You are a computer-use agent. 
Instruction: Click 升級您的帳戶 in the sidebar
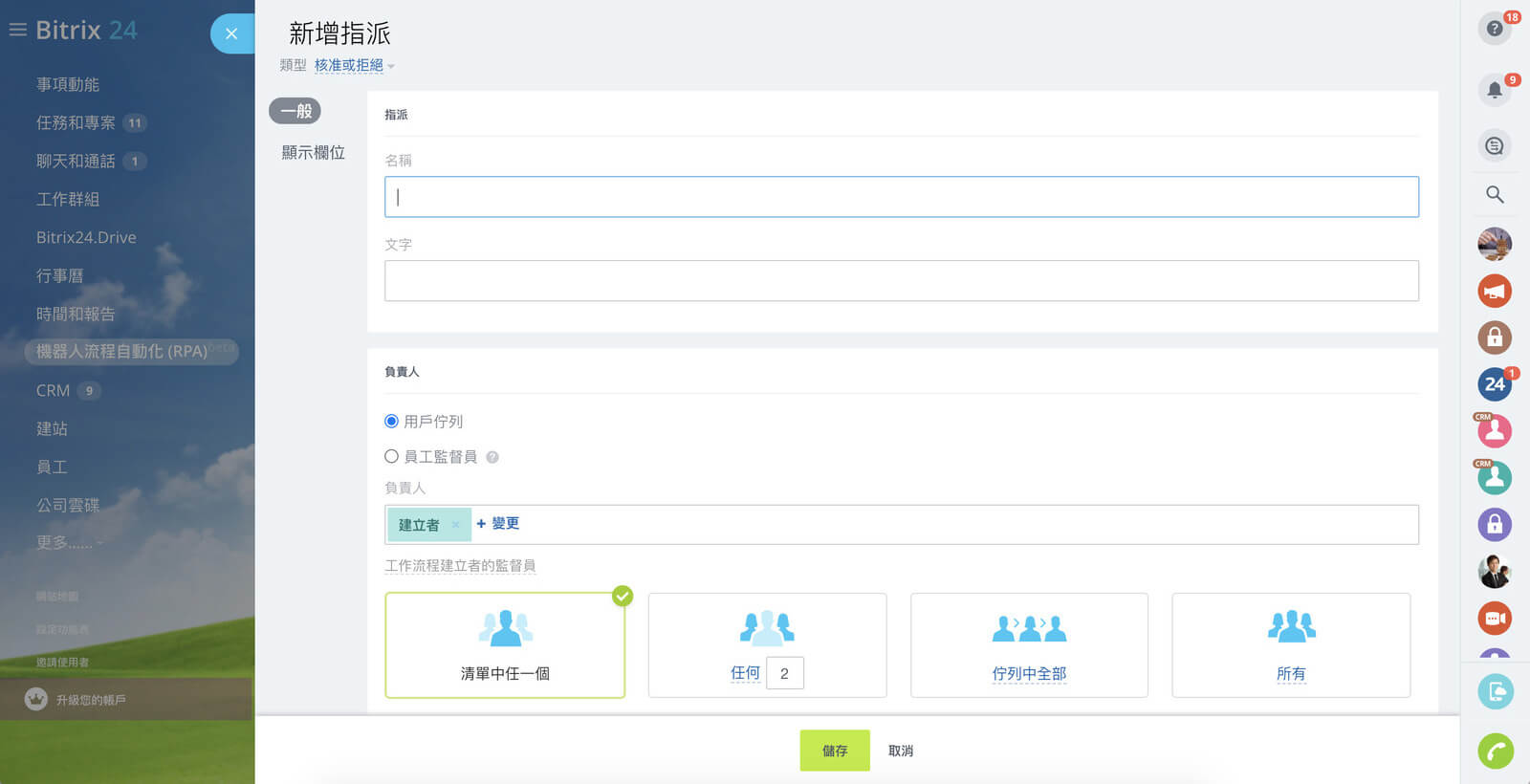pyautogui.click(x=91, y=700)
